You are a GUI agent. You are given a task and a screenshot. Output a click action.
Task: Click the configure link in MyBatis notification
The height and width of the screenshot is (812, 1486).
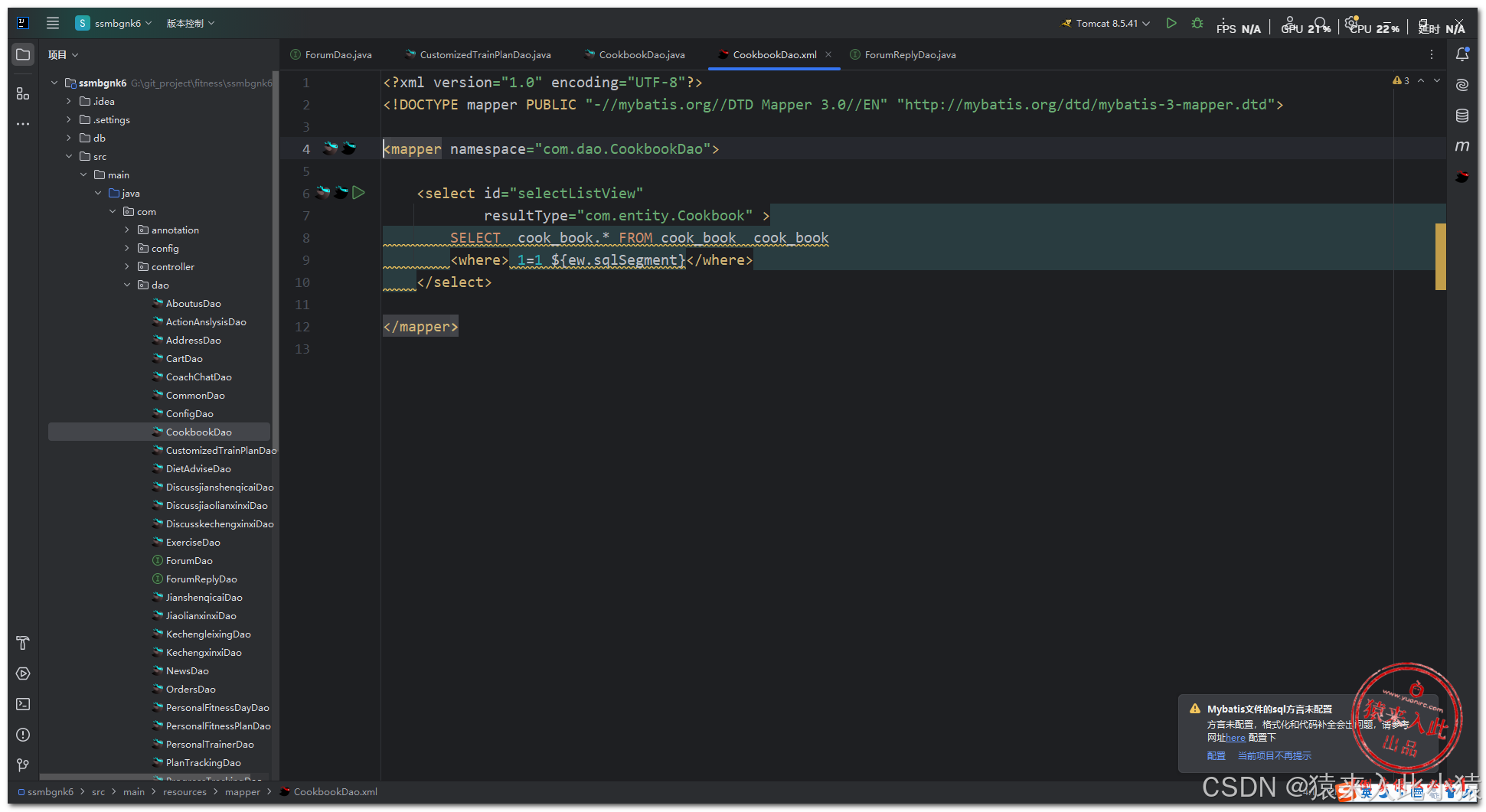coord(1216,755)
